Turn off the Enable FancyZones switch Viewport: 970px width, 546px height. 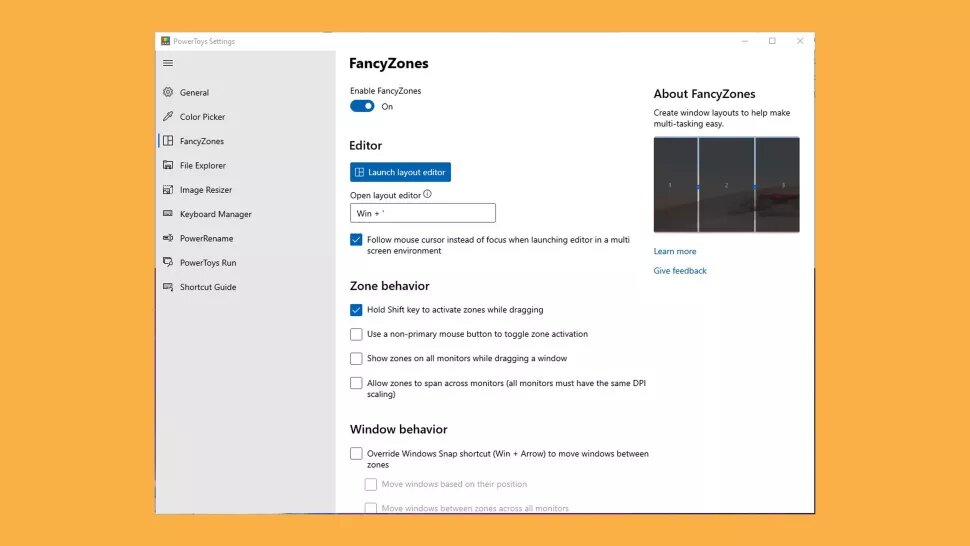pyautogui.click(x=362, y=106)
